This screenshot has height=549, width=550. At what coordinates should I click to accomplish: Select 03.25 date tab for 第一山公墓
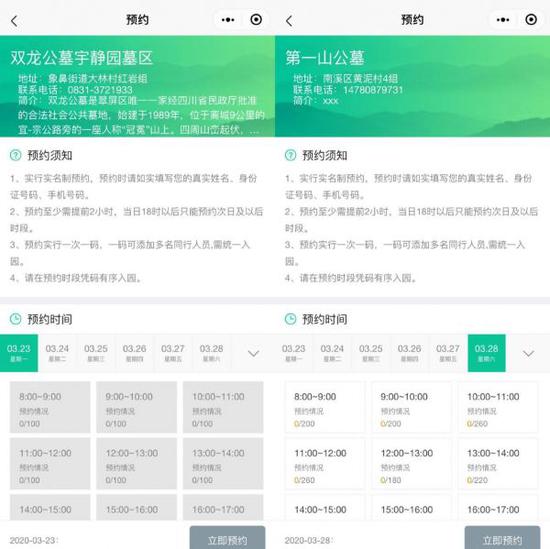coord(371,353)
